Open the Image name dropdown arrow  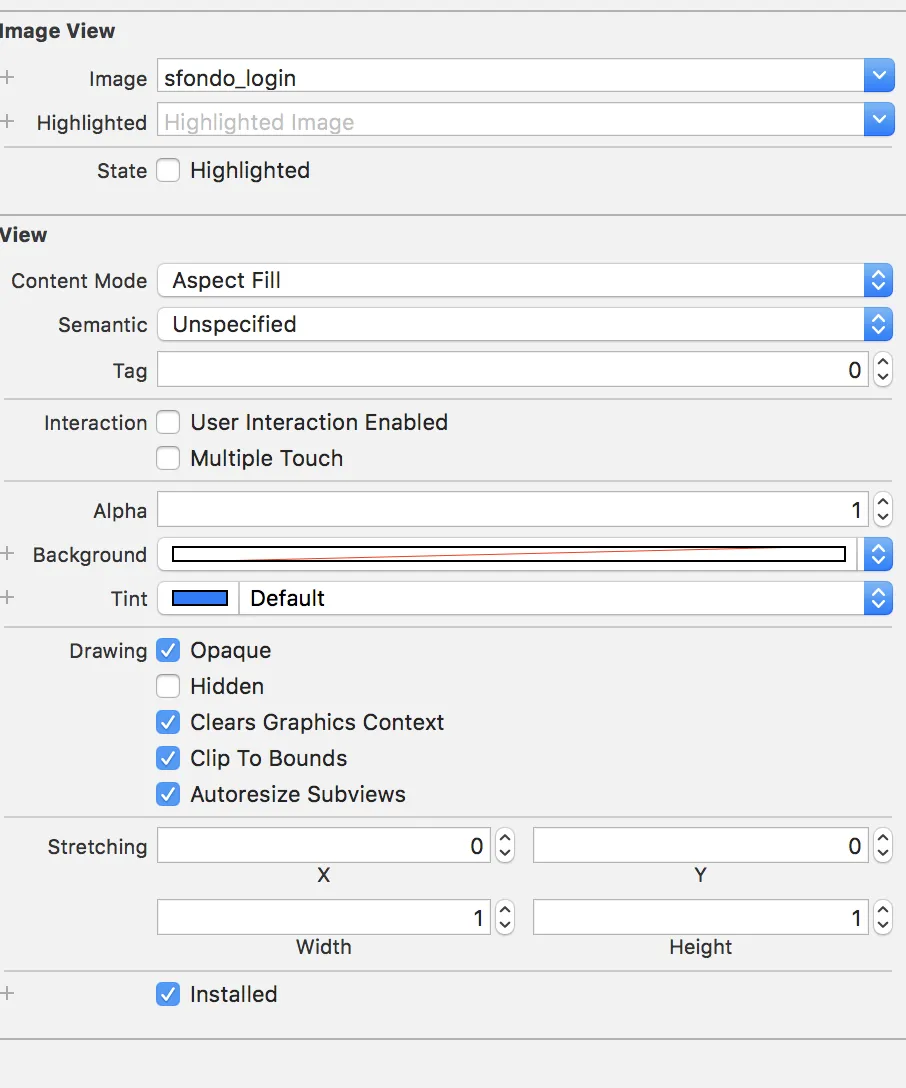878,76
